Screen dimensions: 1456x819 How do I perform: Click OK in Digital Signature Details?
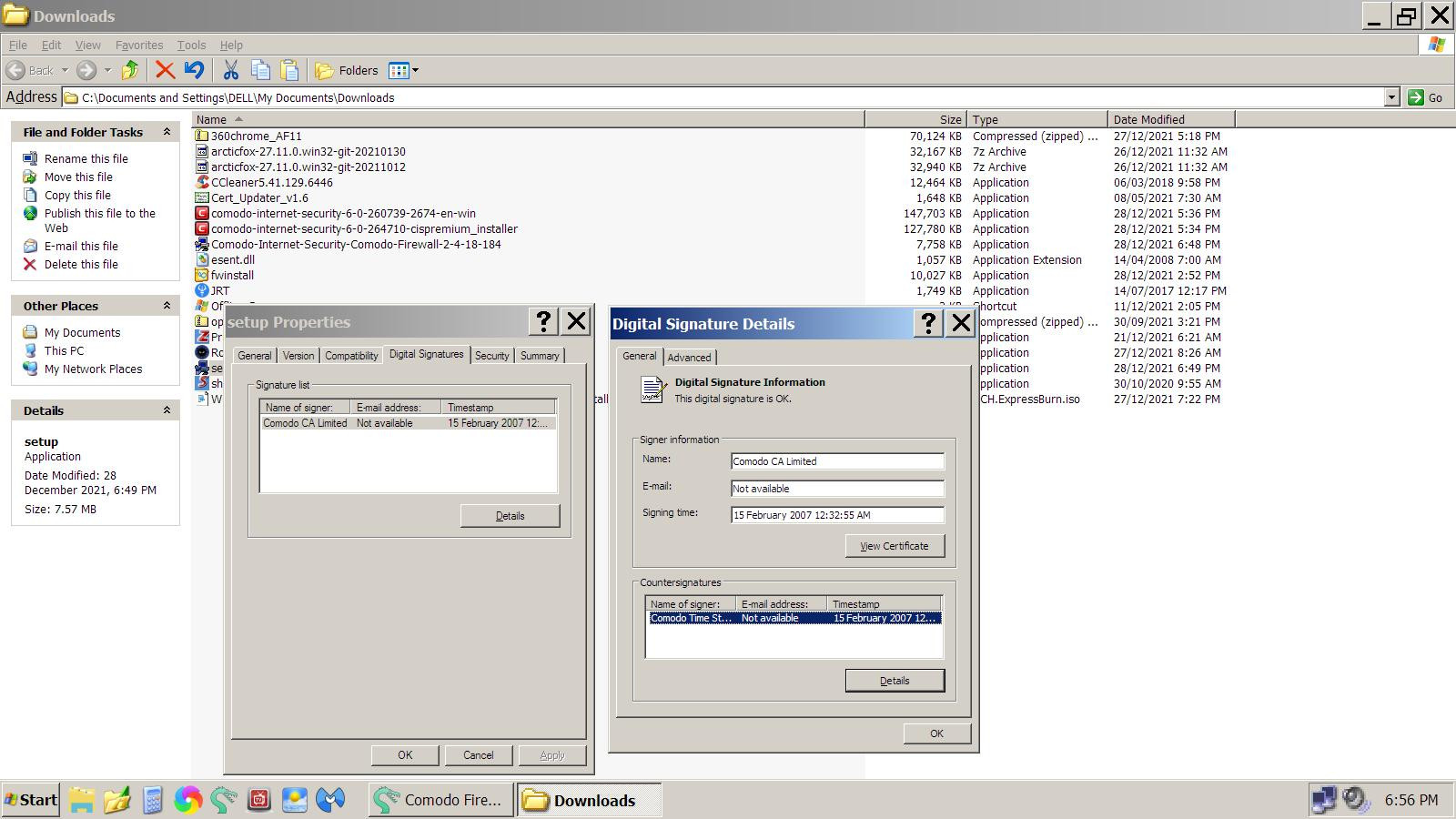click(936, 733)
